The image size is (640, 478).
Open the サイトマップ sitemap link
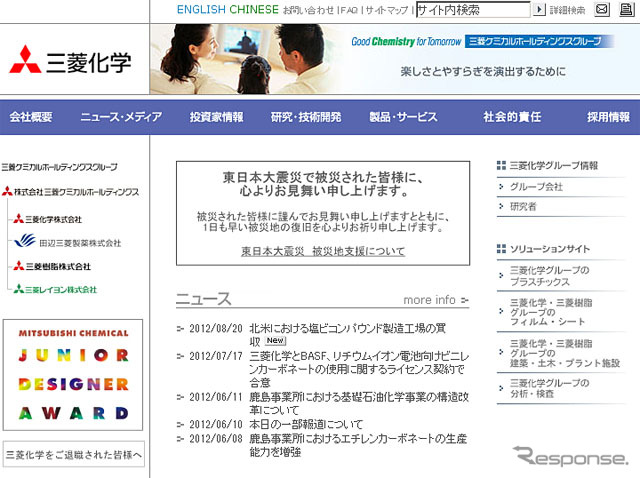(x=387, y=10)
